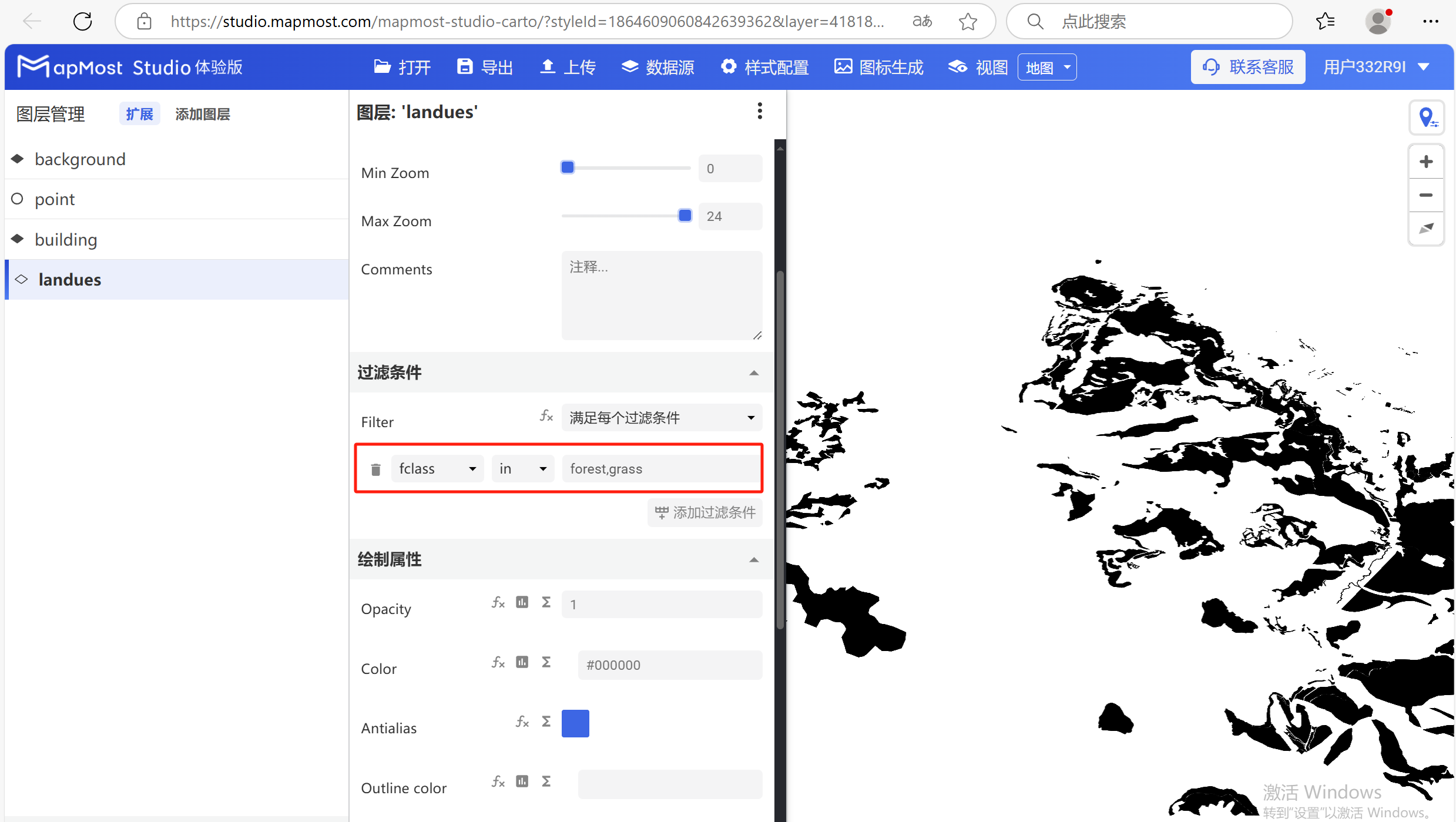Open the landues layer options kebab menu

pos(759,111)
